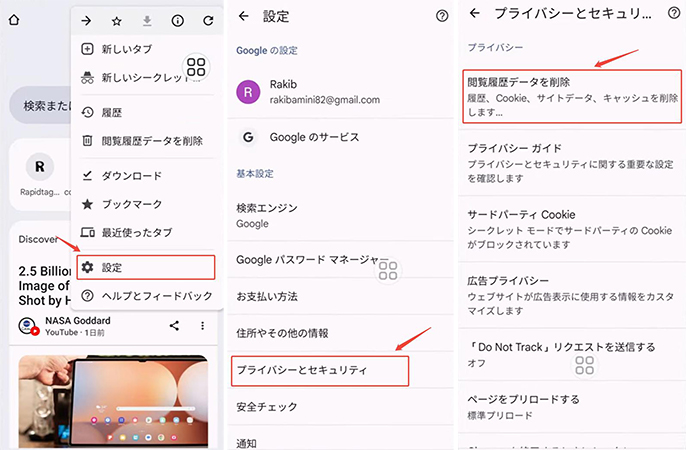Open three-dot options on NASA Goddard card
686x450 pixels.
[x=202, y=326]
